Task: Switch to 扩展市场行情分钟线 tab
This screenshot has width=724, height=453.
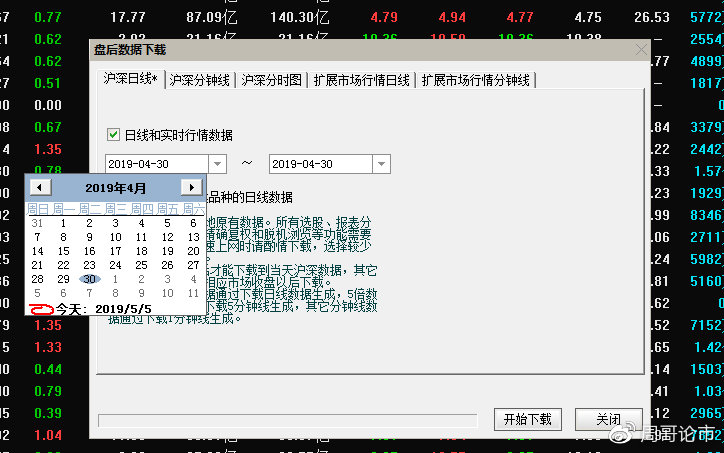Action: coord(475,80)
